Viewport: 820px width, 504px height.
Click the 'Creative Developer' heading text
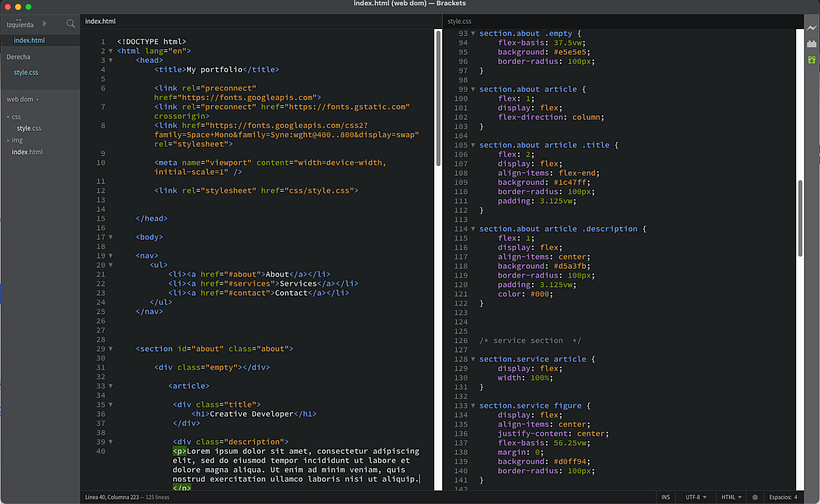252,414
